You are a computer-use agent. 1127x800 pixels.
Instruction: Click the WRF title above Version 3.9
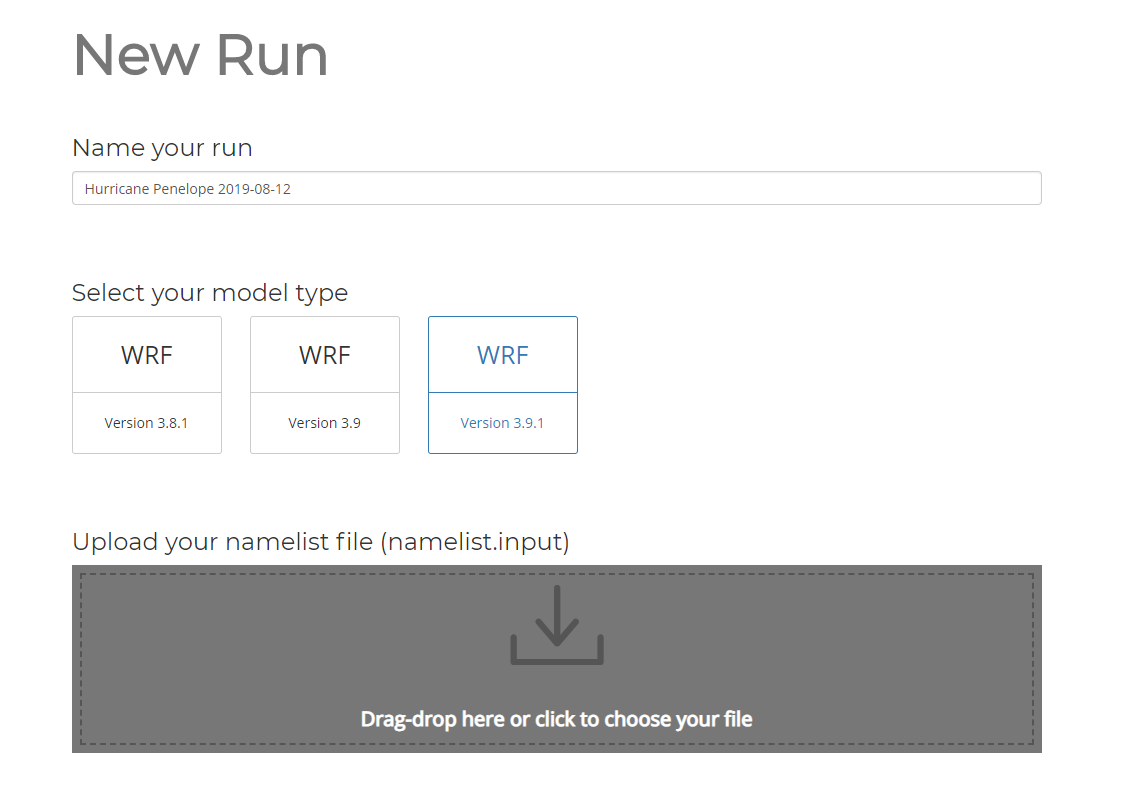tap(325, 355)
